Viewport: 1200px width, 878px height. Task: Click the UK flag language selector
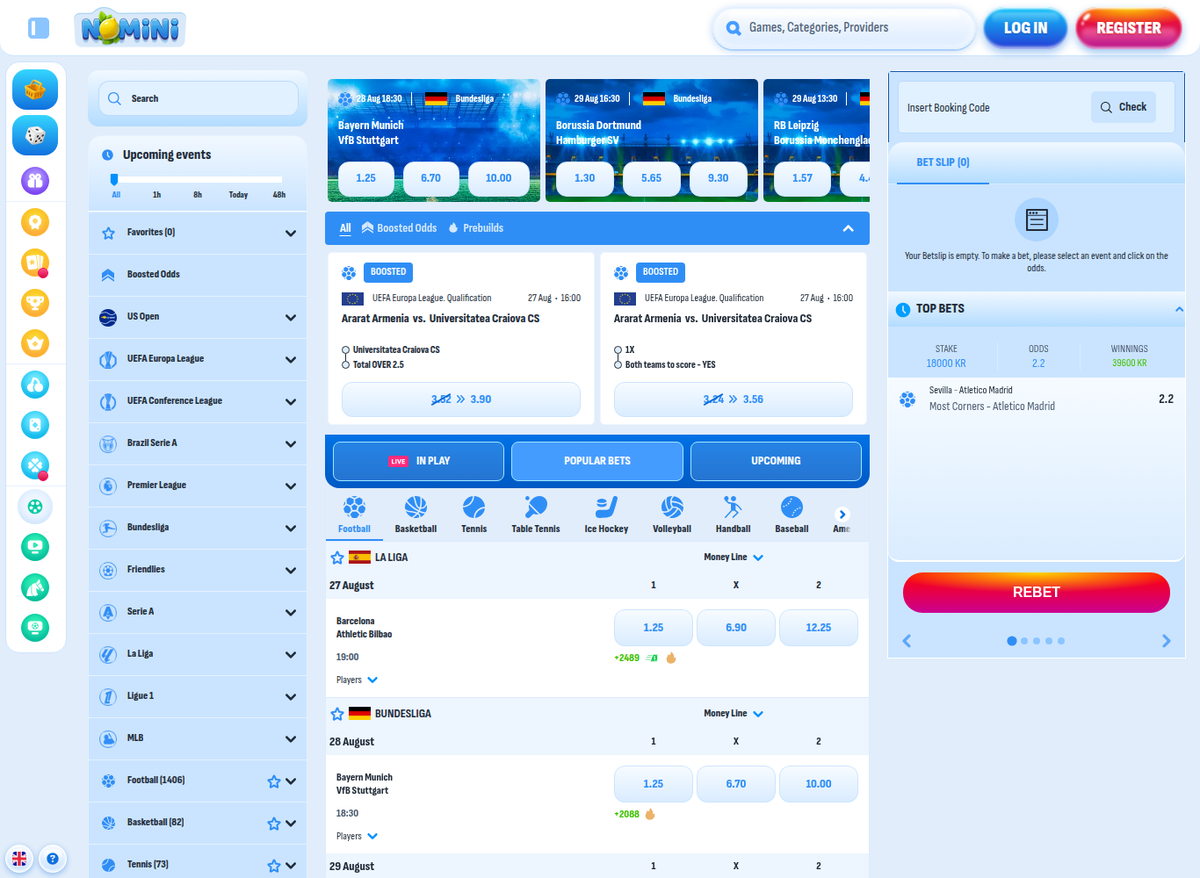(18, 858)
